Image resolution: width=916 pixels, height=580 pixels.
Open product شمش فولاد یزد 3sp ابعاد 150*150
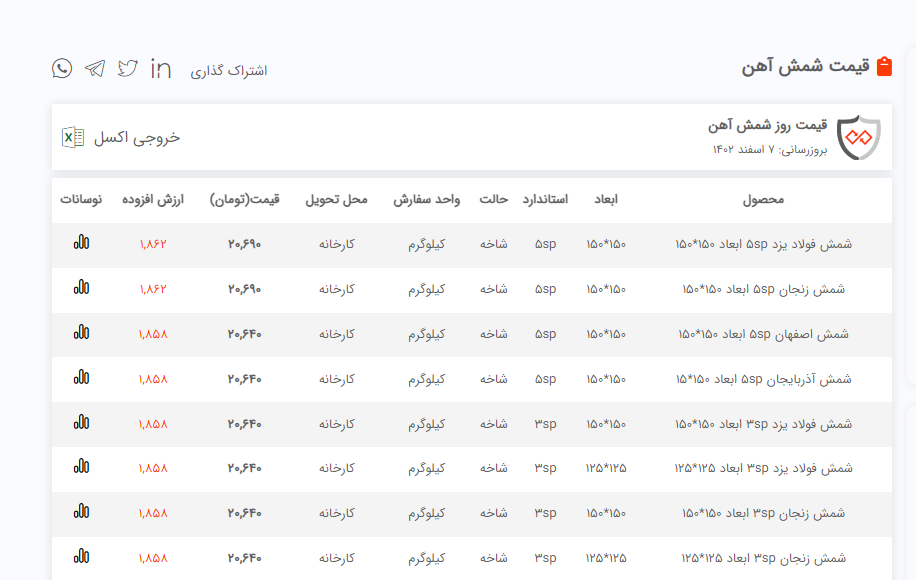[x=763, y=424]
